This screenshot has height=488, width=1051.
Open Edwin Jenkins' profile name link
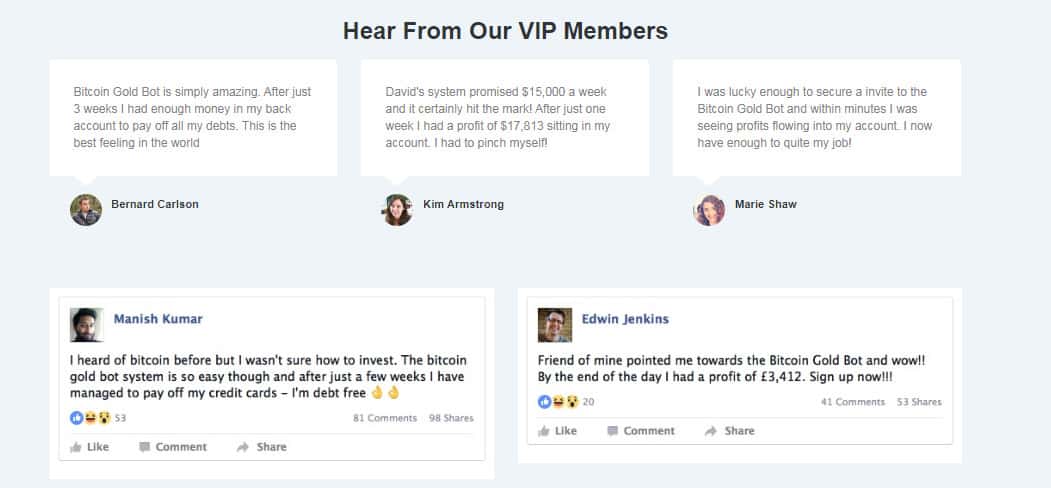(x=625, y=319)
